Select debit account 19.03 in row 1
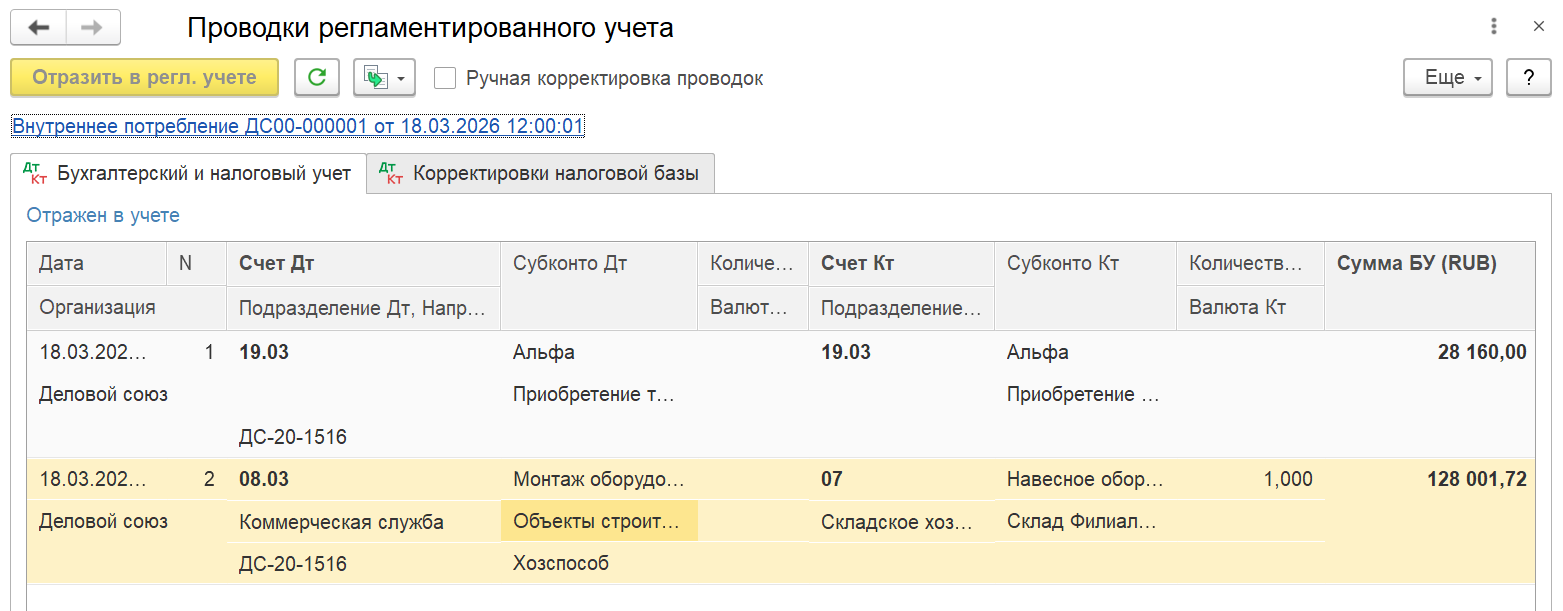The image size is (1563, 611). pyautogui.click(x=363, y=352)
